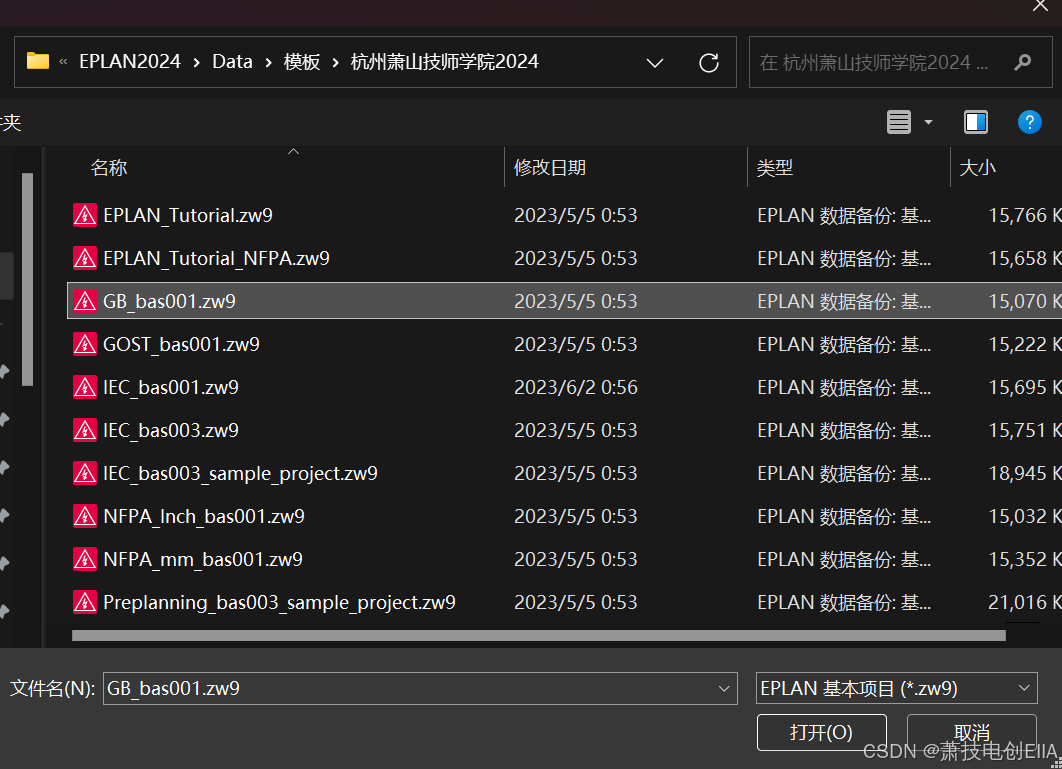1062x769 pixels.
Task: Click 杭州萧山技师学院2024 breadcrumb segment
Action: pos(444,62)
